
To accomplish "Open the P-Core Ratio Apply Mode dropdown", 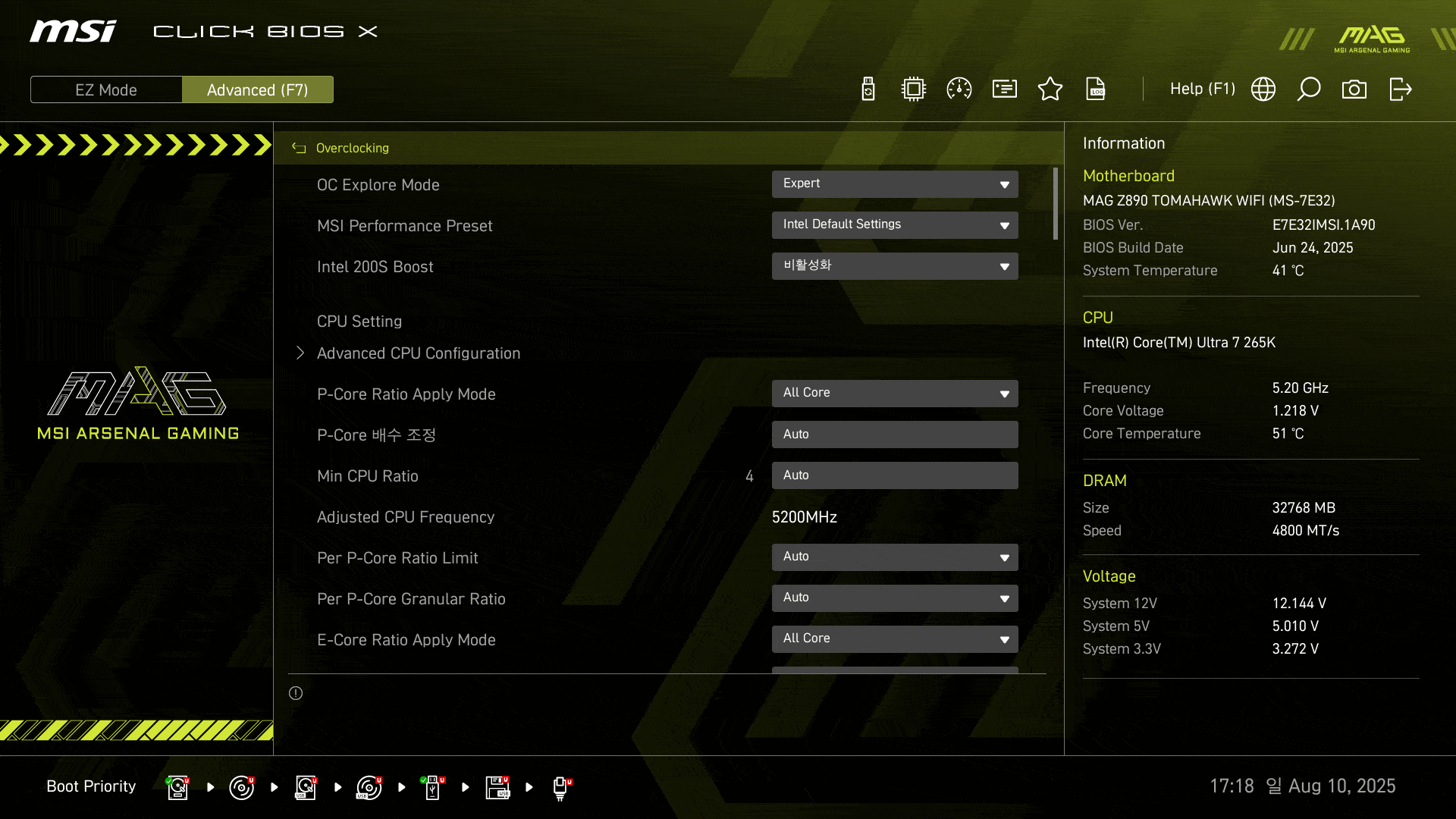I will pos(895,394).
